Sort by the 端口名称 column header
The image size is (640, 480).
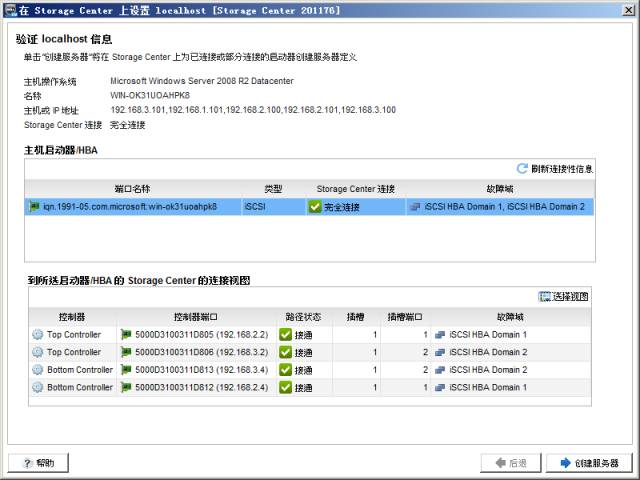tap(132, 188)
